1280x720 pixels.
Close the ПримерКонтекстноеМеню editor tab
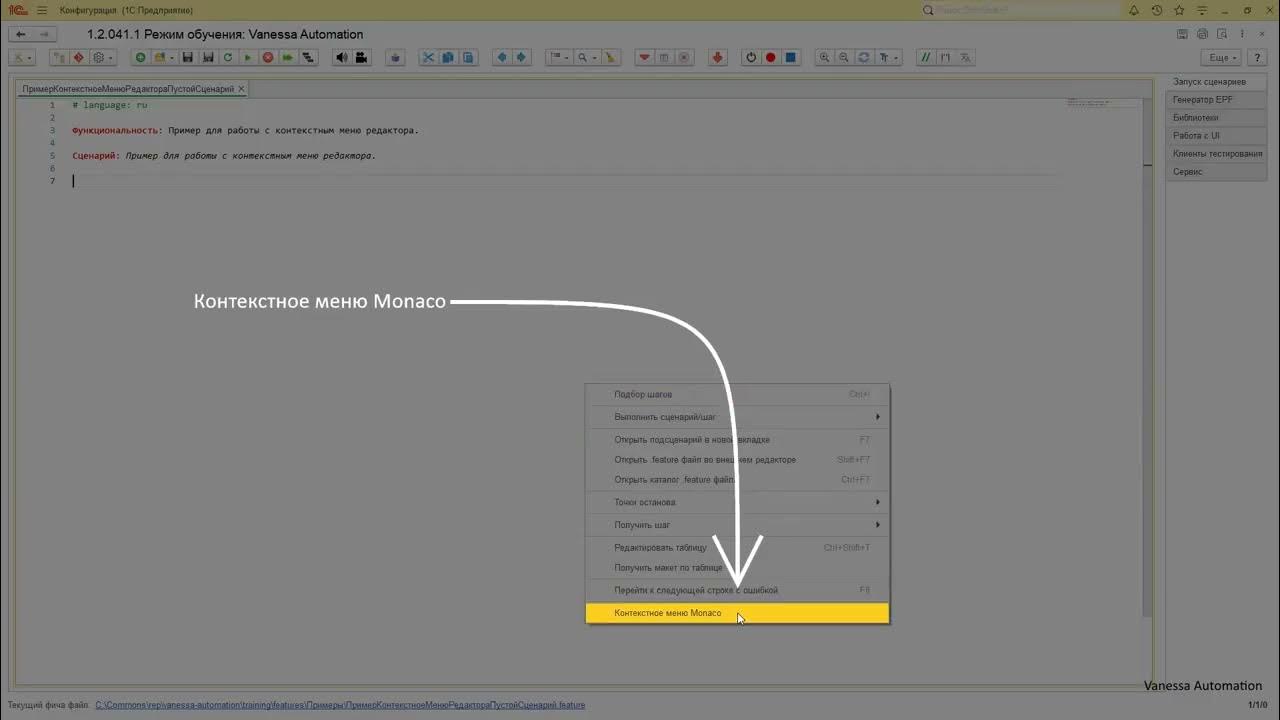pyautogui.click(x=241, y=89)
